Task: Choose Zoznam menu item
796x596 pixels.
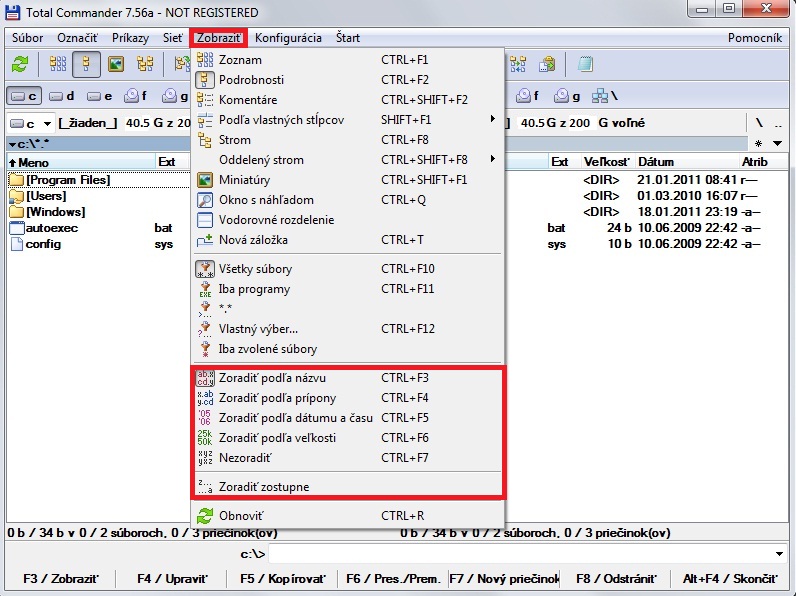Action: tap(348, 60)
